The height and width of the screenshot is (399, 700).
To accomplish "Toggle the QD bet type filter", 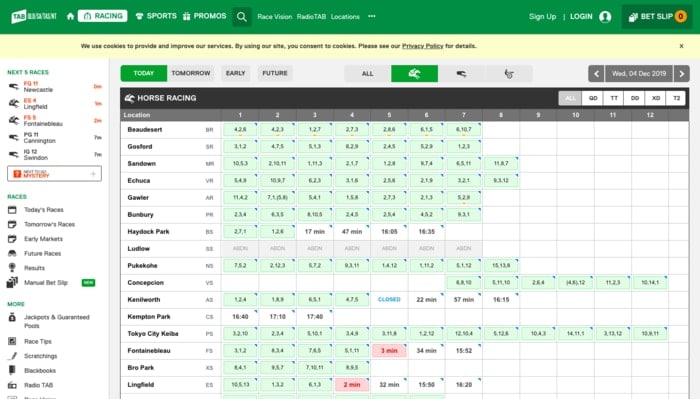I will click(x=593, y=98).
